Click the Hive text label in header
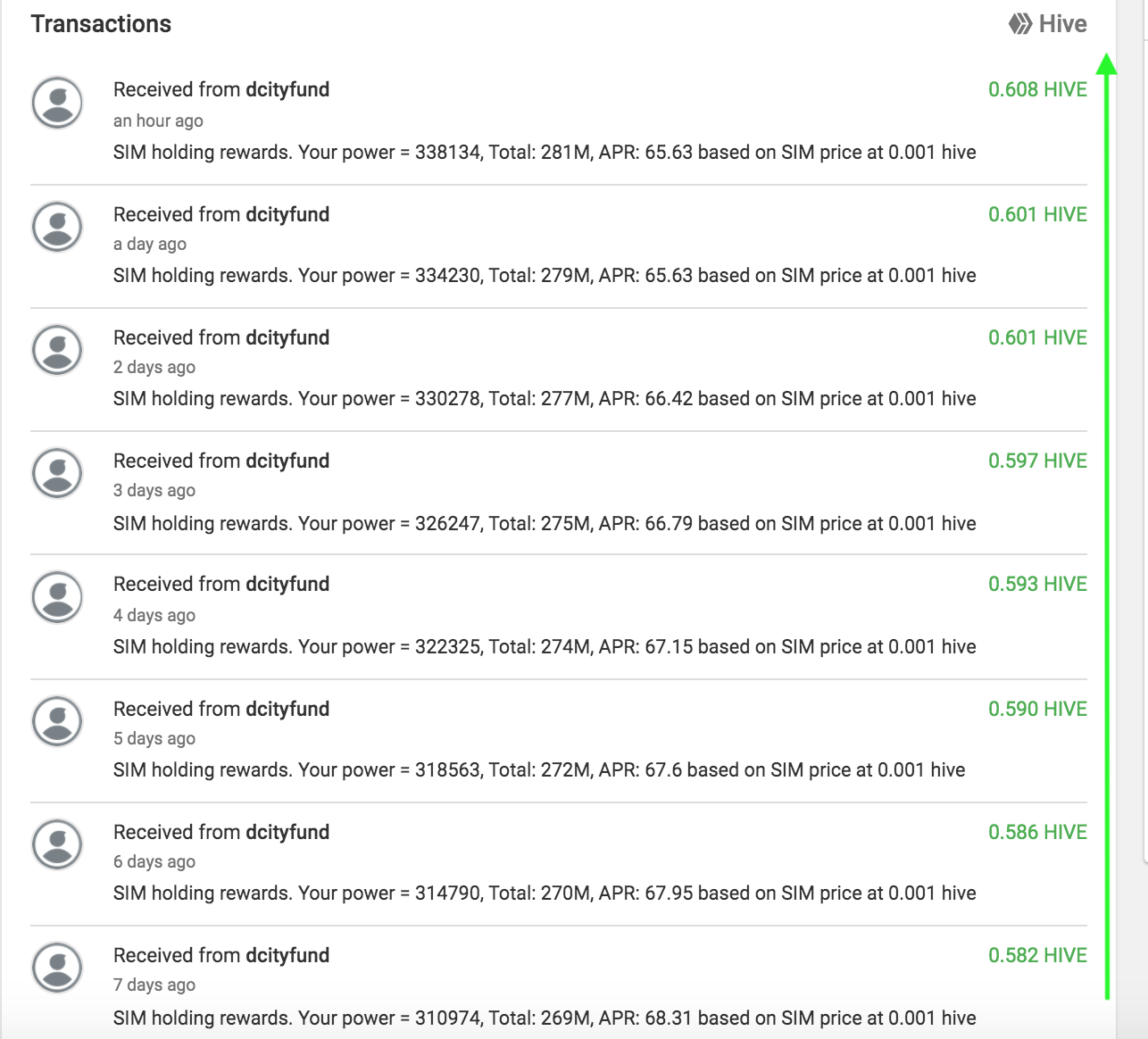Screen dimensions: 1148x1039 (1063, 24)
